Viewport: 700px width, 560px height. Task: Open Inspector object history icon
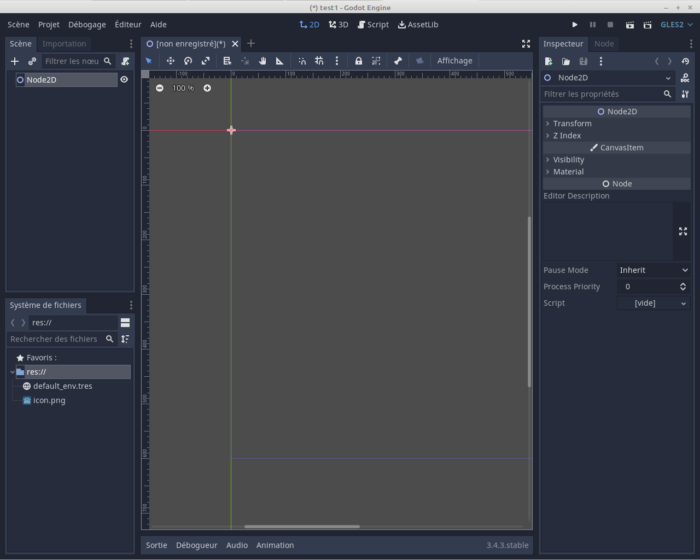(685, 61)
